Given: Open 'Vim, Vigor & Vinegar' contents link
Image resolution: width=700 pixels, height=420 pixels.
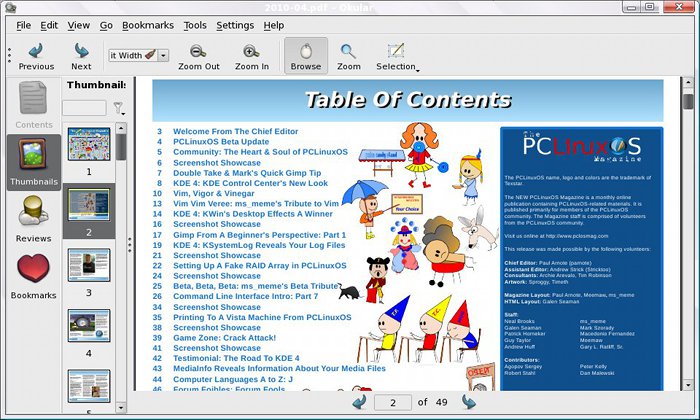Looking at the screenshot, I should tap(213, 193).
